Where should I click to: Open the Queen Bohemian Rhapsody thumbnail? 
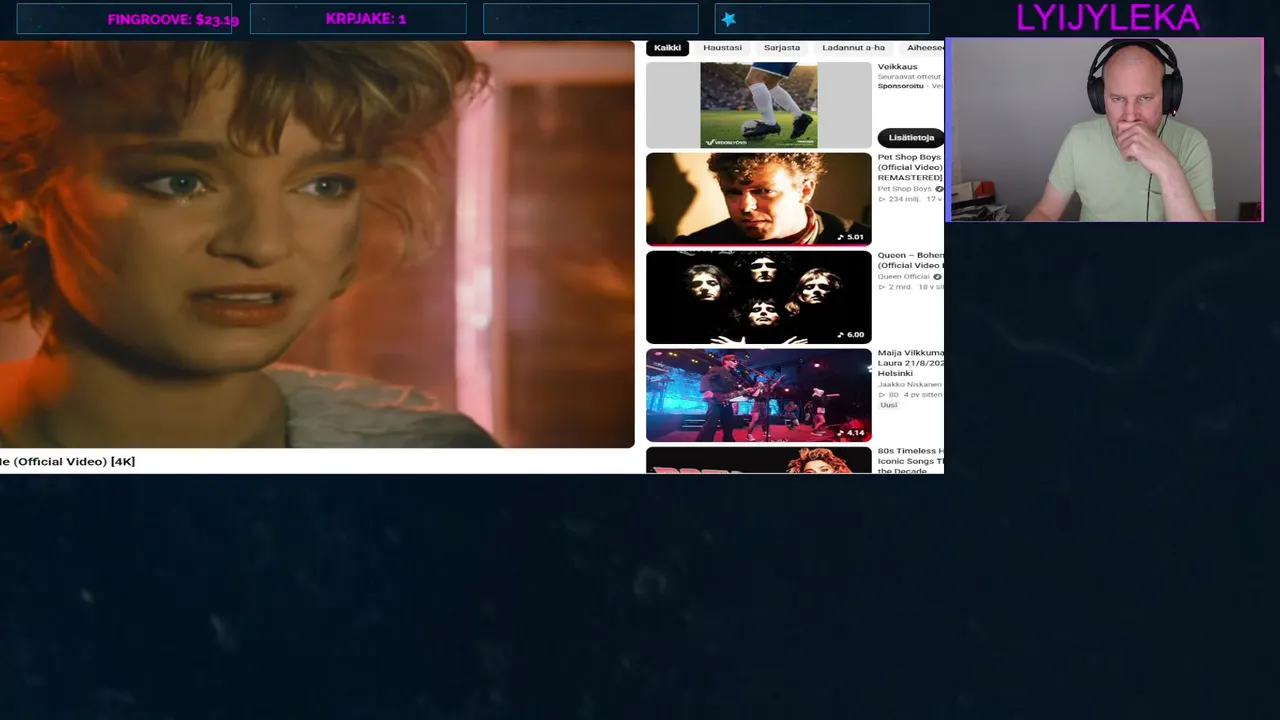point(758,297)
